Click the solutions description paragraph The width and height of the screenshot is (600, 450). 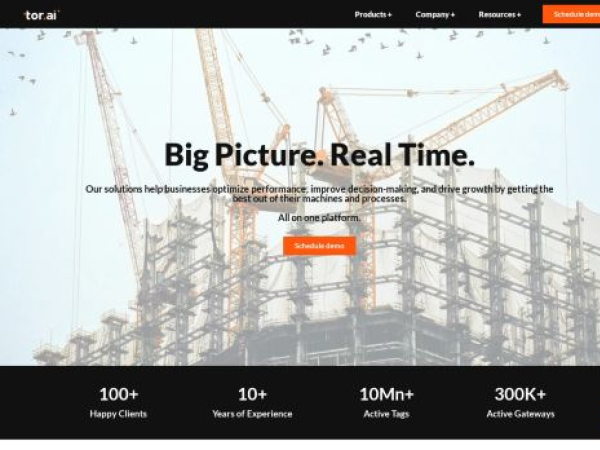pyautogui.click(x=320, y=194)
